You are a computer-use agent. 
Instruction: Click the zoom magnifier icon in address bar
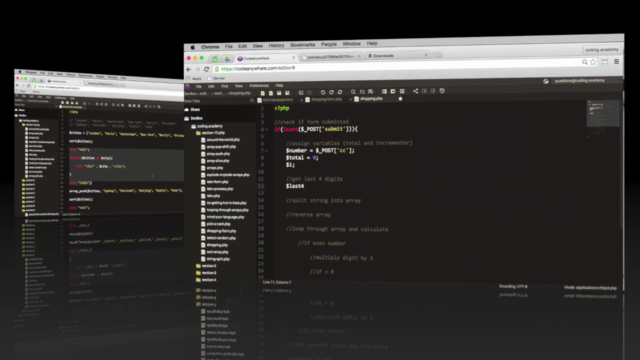click(584, 62)
